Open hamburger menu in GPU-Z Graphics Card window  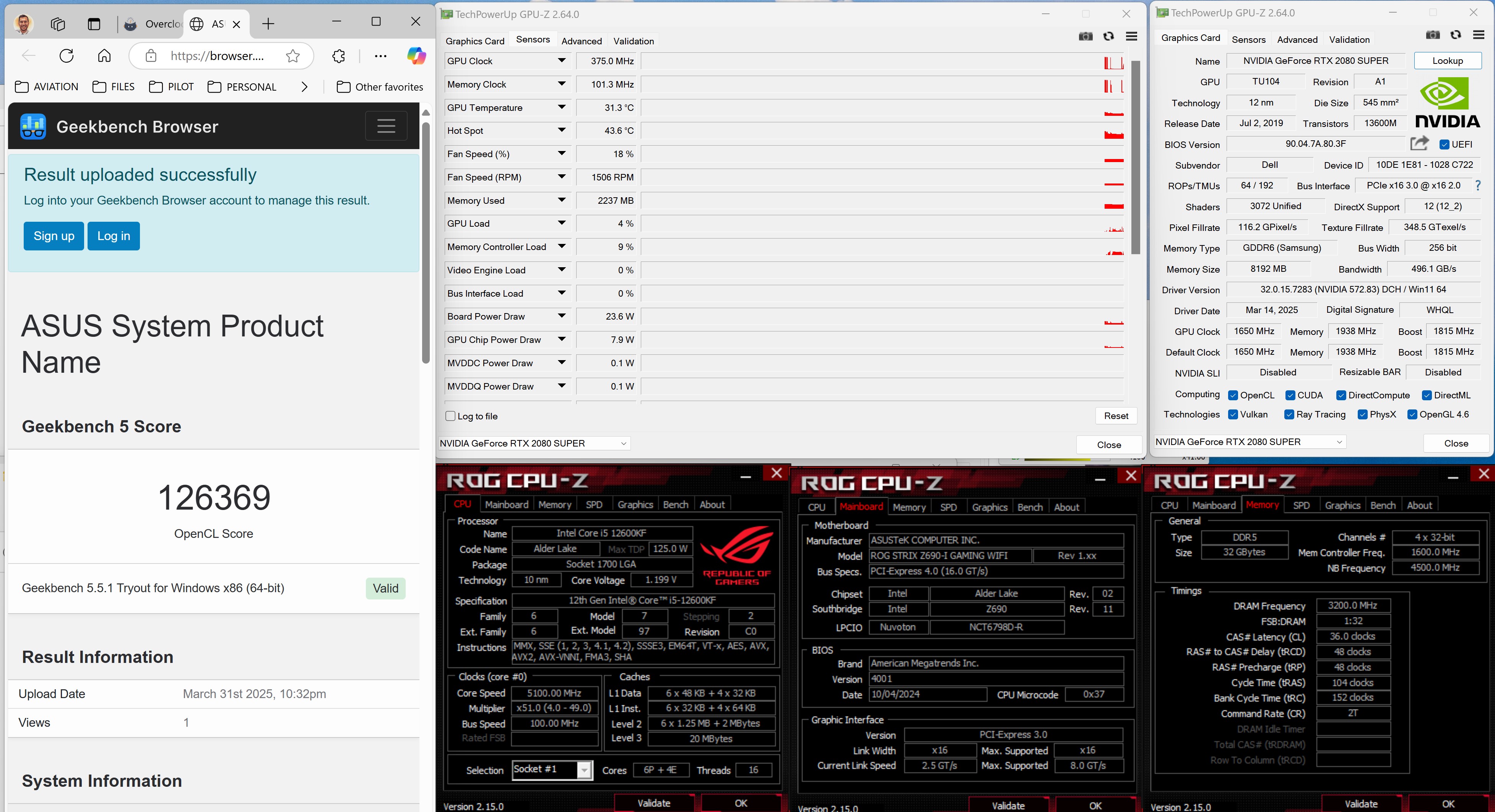coord(1479,35)
